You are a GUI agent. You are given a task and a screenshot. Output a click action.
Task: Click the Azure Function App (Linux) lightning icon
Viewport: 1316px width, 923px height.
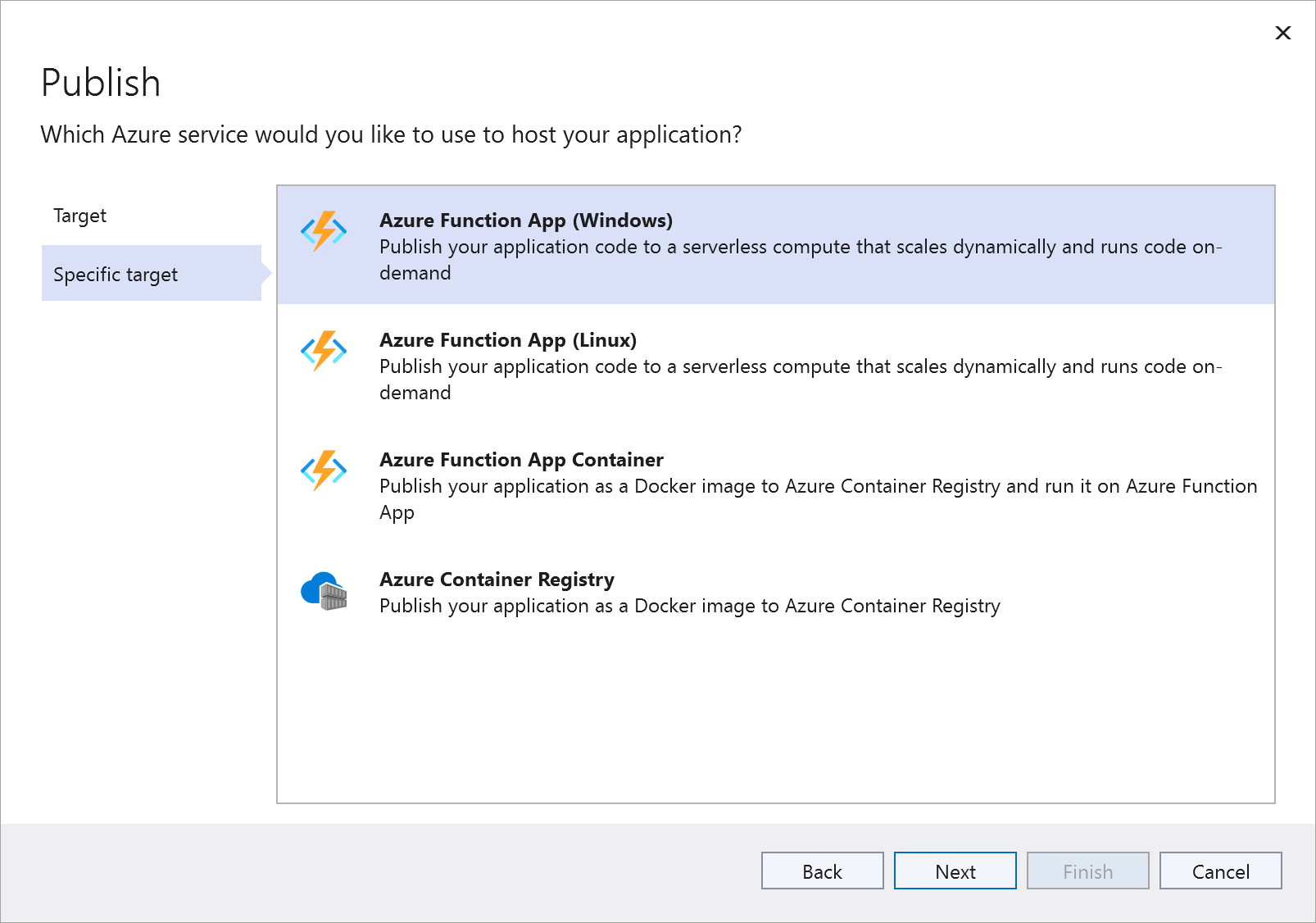click(x=324, y=351)
